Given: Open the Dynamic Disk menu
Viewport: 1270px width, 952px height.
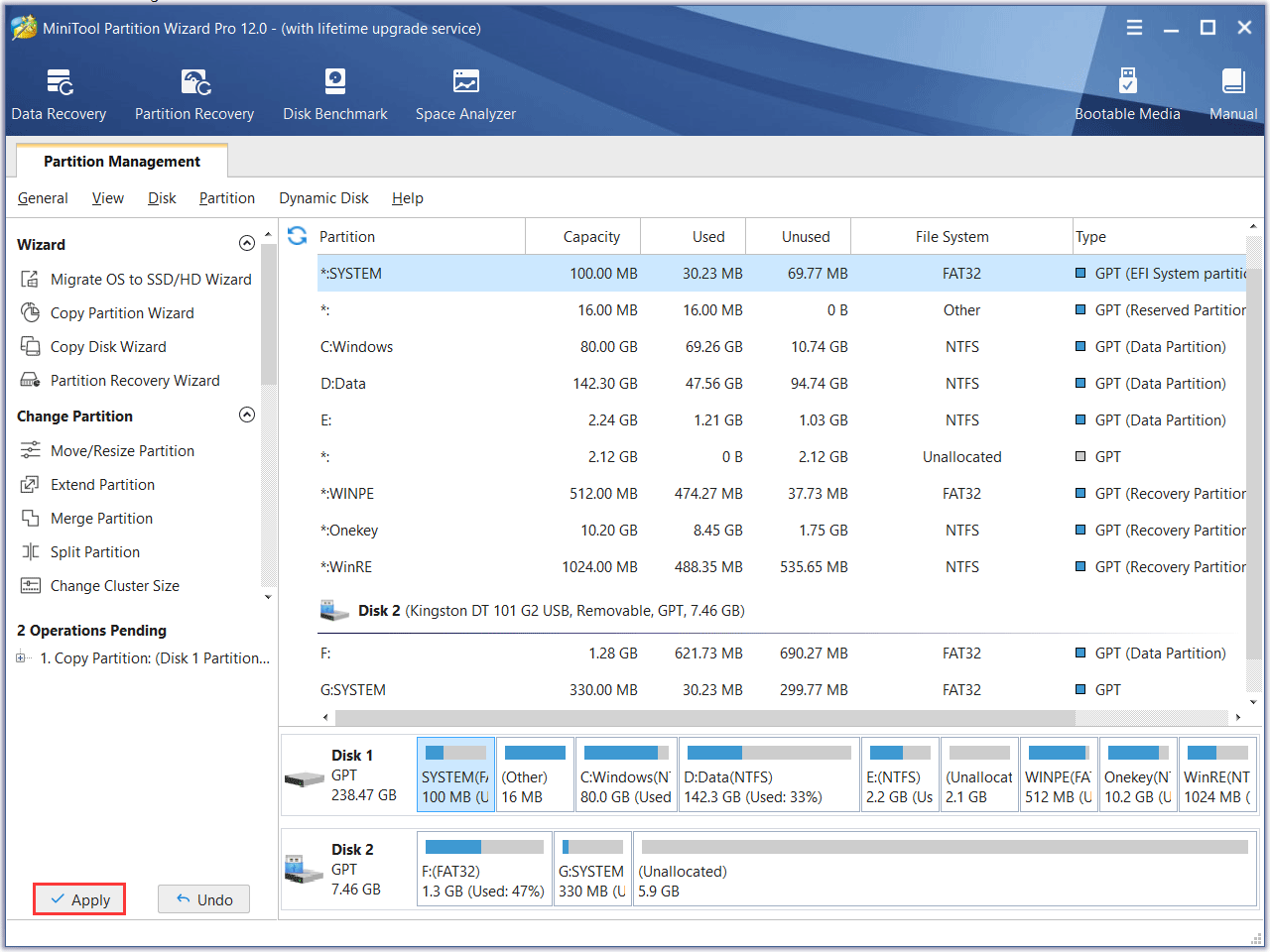Looking at the screenshot, I should coord(323,198).
